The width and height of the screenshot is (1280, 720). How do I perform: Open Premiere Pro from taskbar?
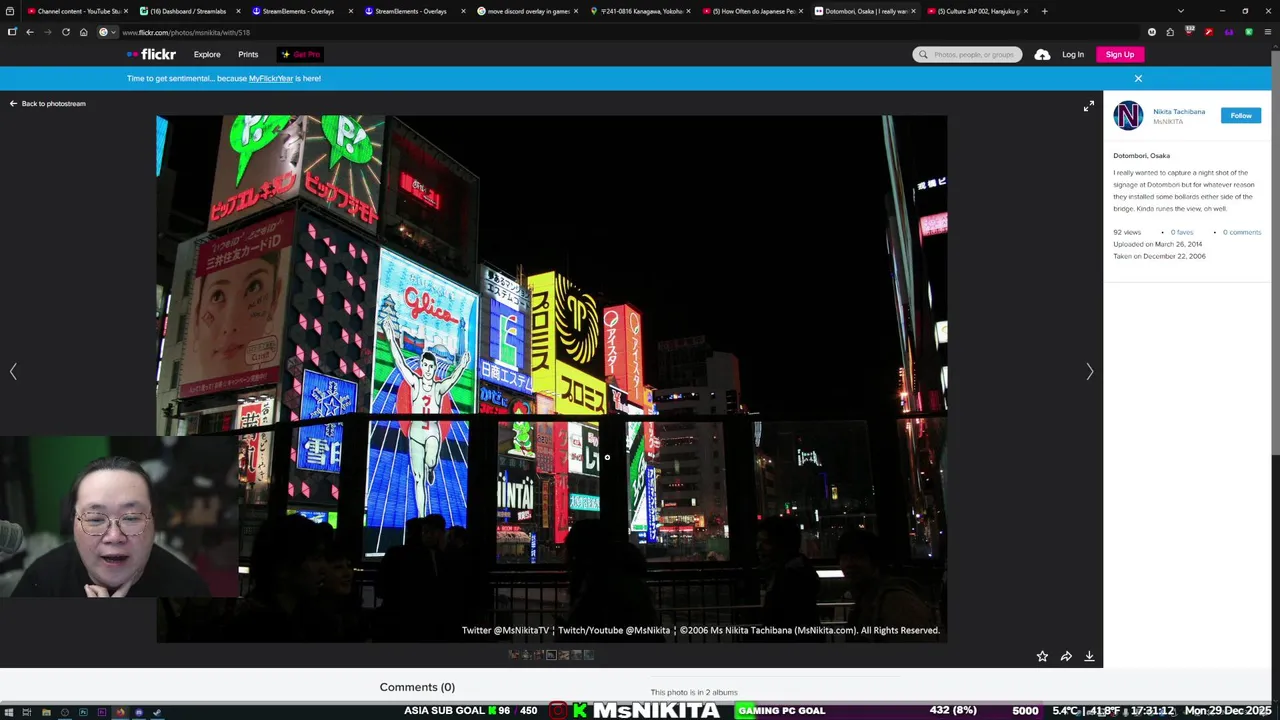[101, 712]
